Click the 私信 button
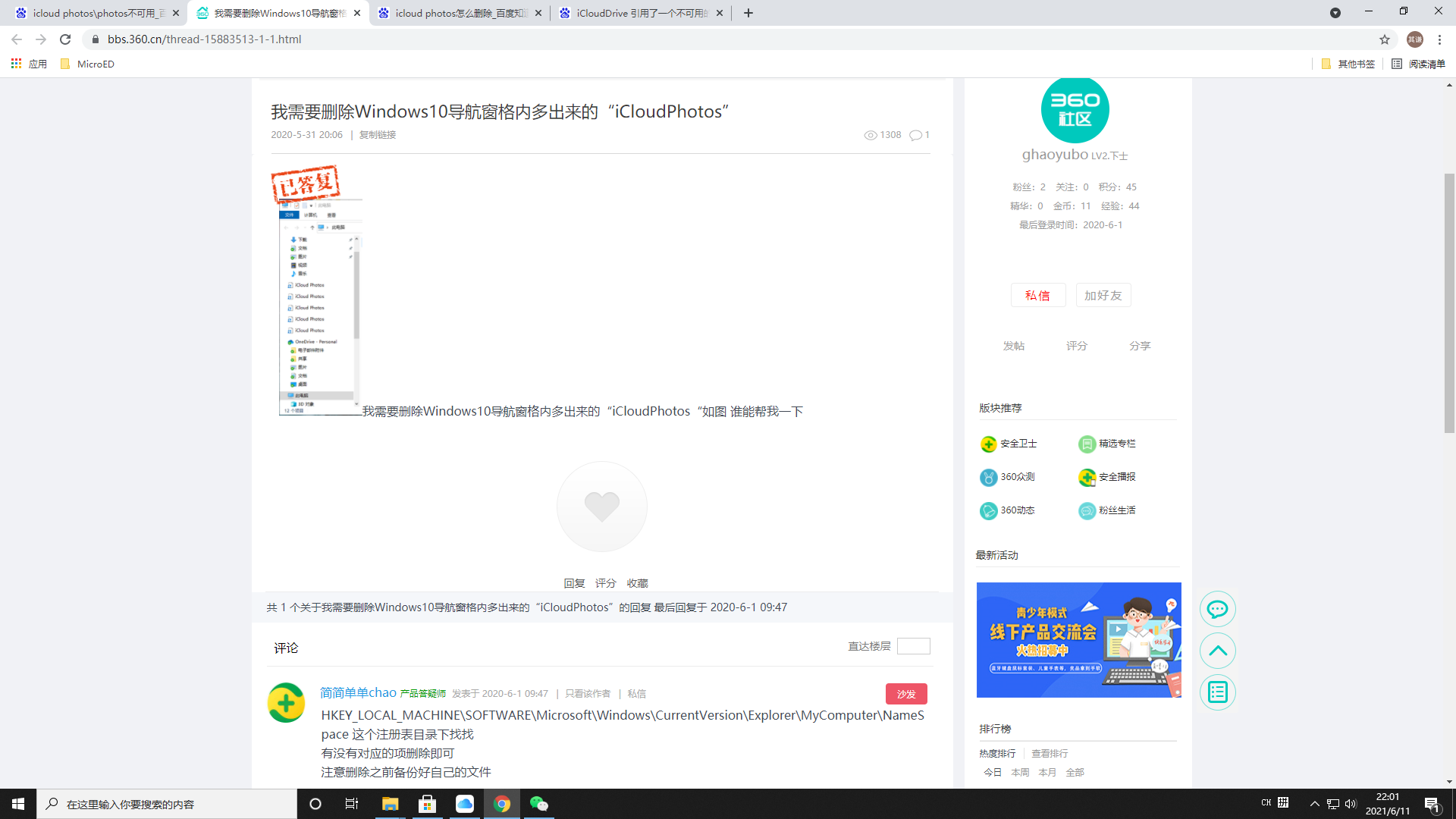This screenshot has height=819, width=1456. tap(1037, 296)
